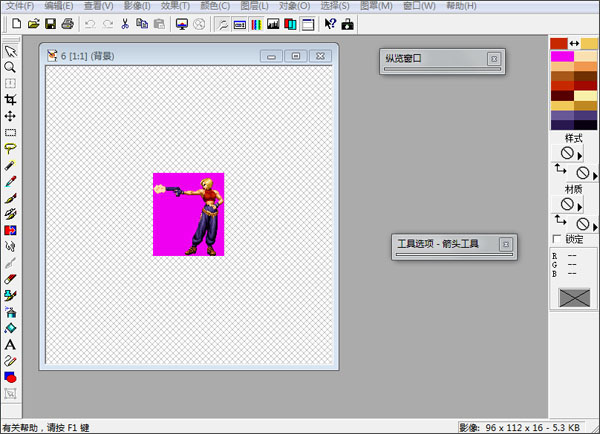
Task: Select the Preset Shapes tool
Action: (10, 377)
